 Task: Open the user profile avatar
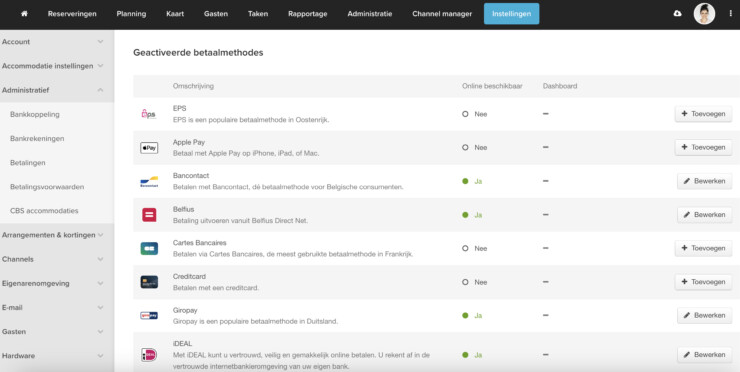pos(704,14)
